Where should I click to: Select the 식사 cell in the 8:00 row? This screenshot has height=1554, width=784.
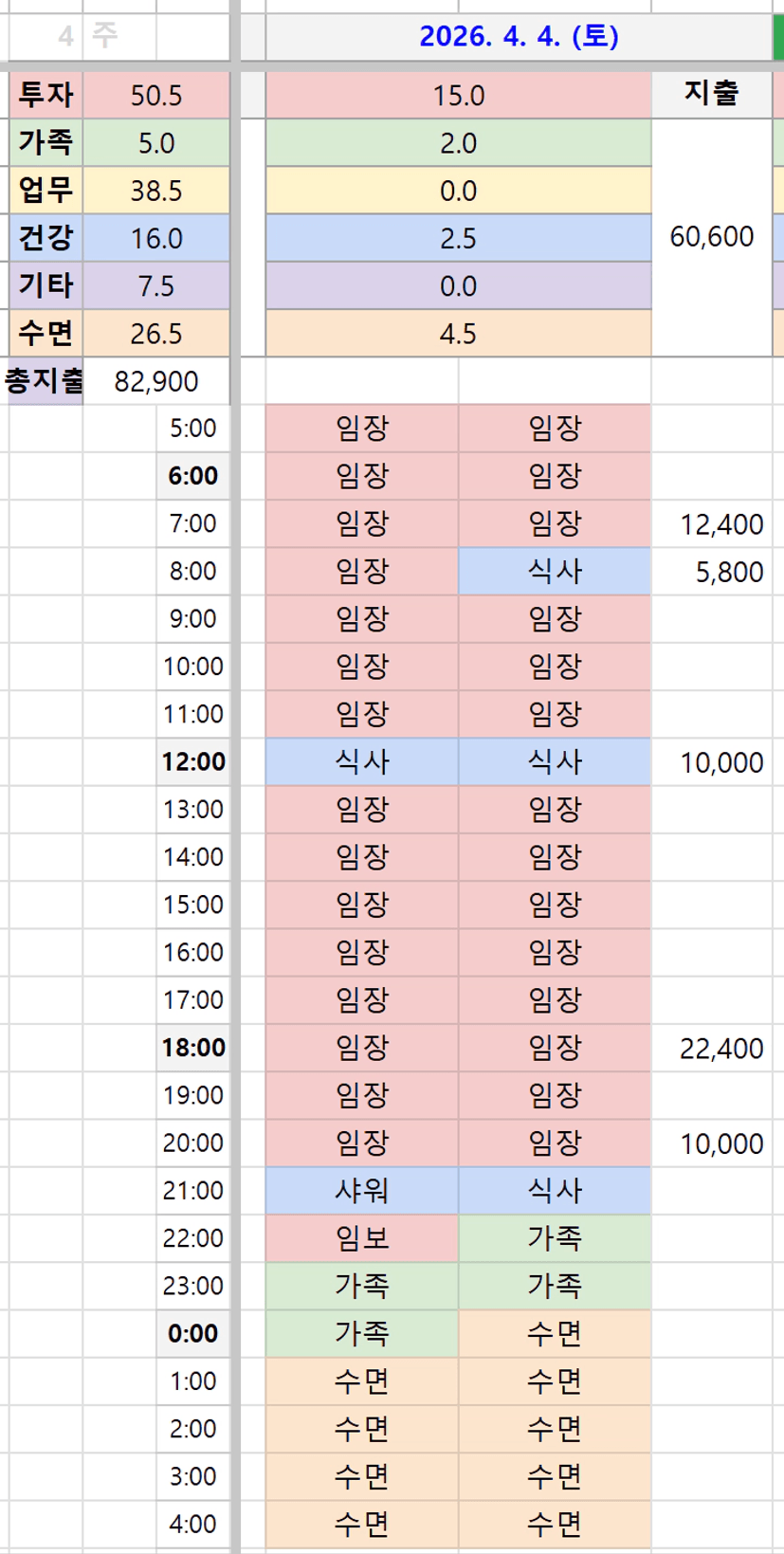555,572
